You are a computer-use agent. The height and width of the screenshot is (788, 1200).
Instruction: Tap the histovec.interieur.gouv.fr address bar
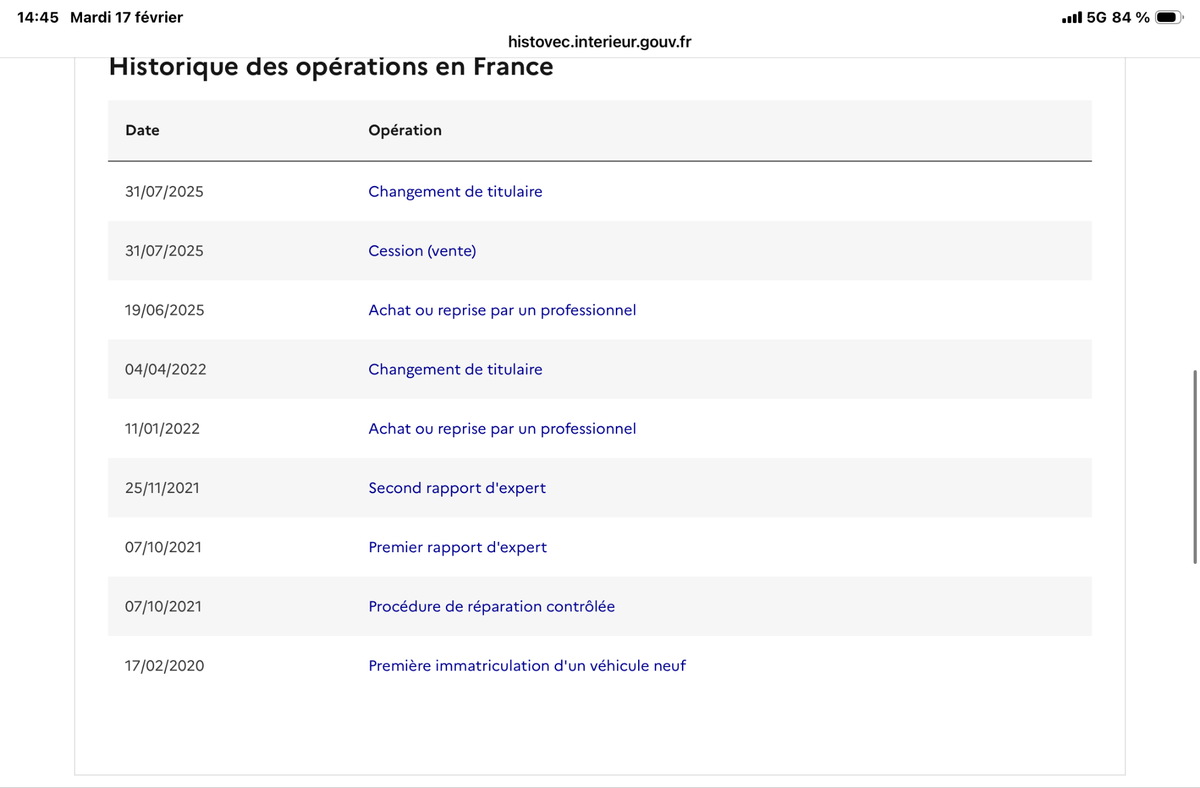click(599, 42)
